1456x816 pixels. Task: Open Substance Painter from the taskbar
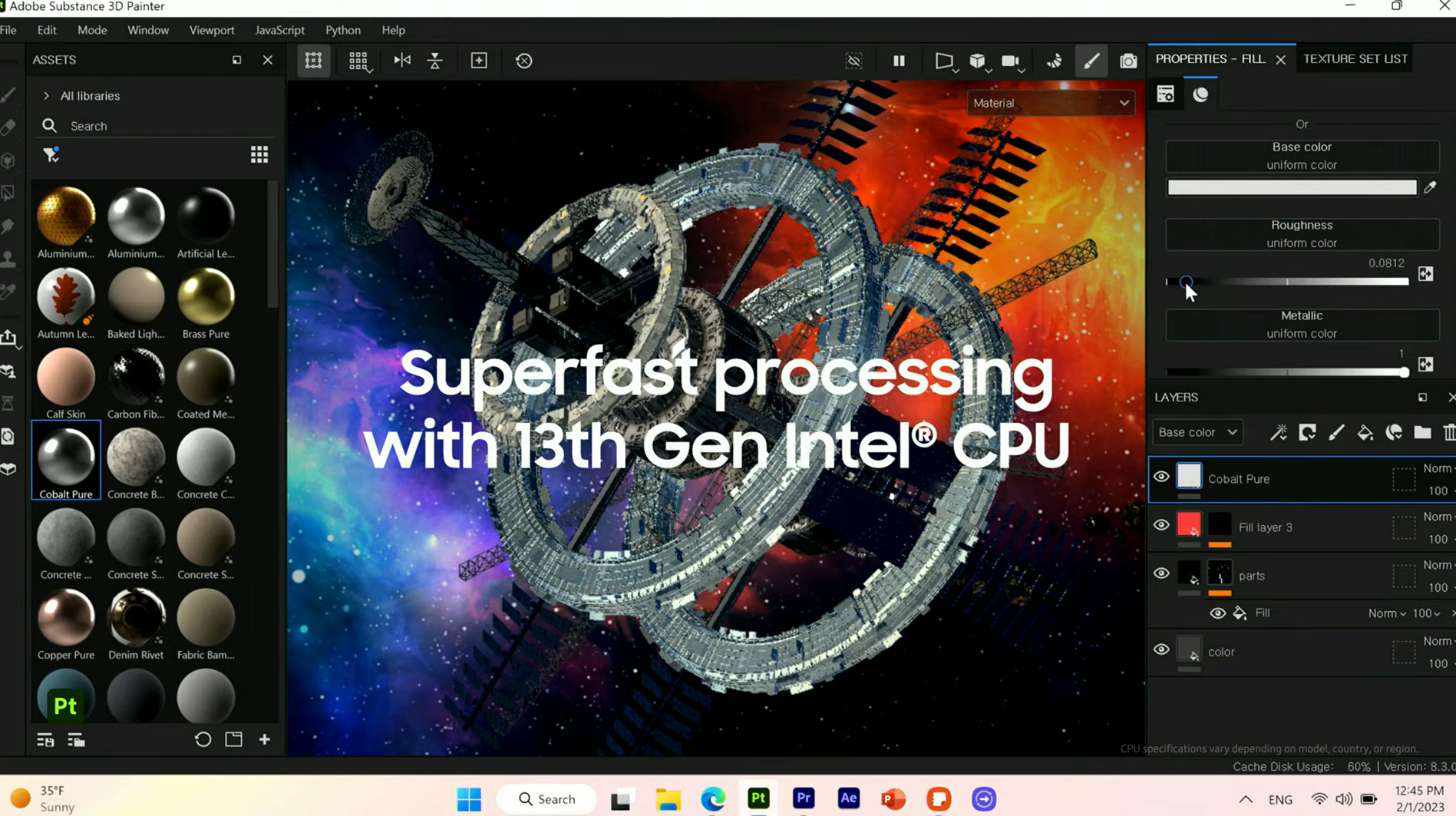point(758,799)
